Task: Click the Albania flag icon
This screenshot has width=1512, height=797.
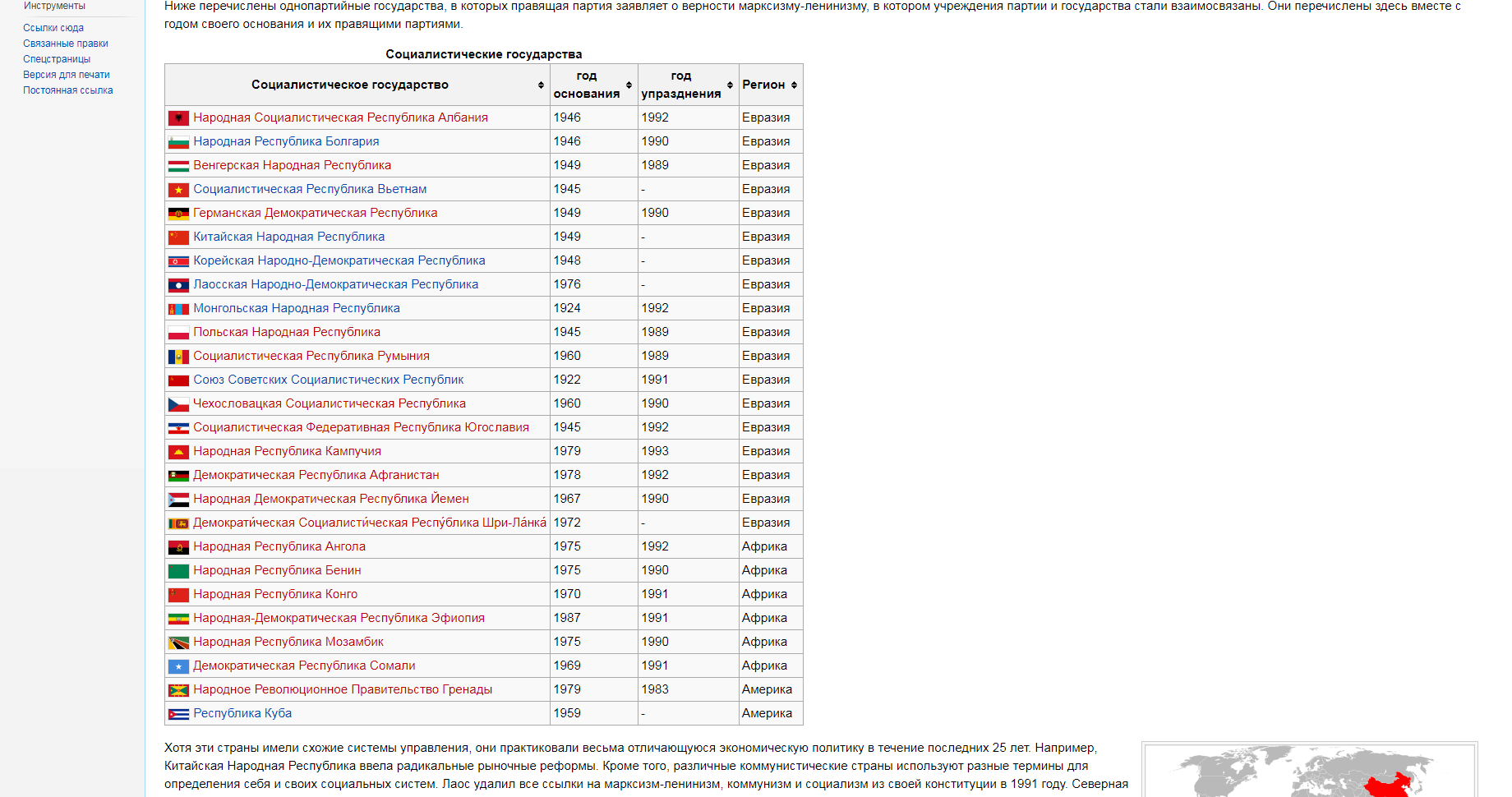Action: [x=178, y=118]
